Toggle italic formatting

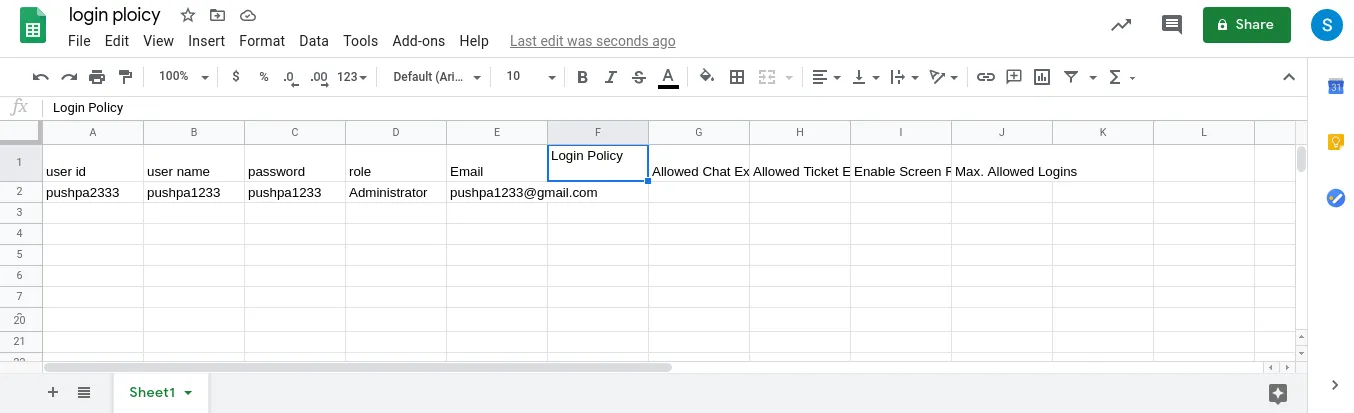[611, 77]
